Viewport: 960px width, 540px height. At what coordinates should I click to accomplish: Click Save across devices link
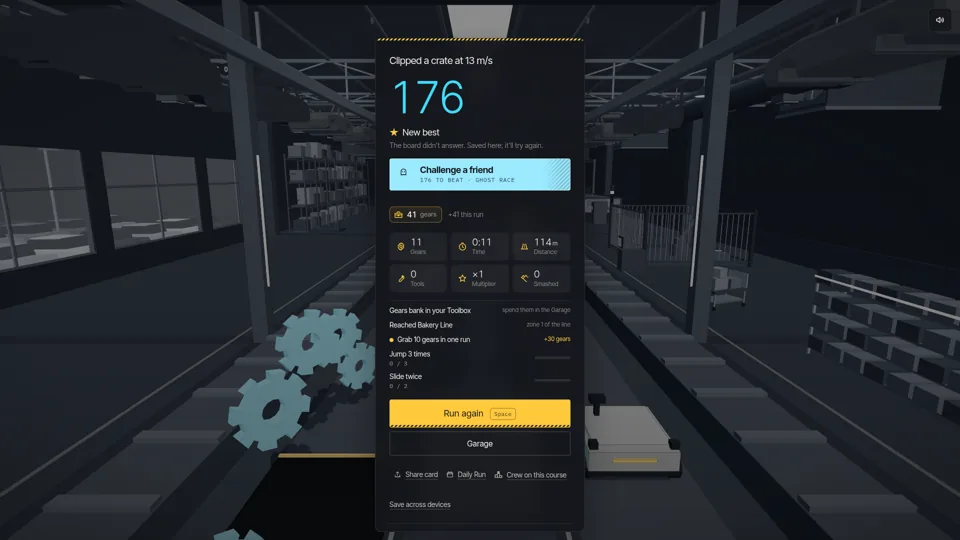coord(419,504)
